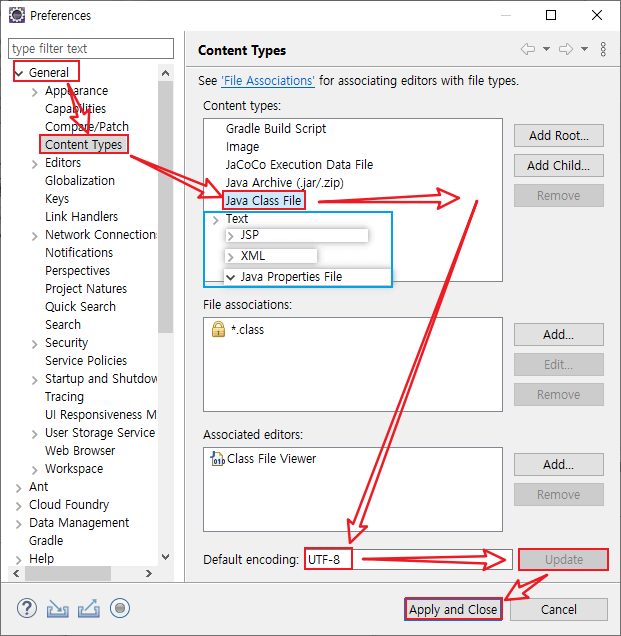Viewport: 621px width, 636px height.
Task: Select the *.class file association
Action: pyautogui.click(x=247, y=329)
